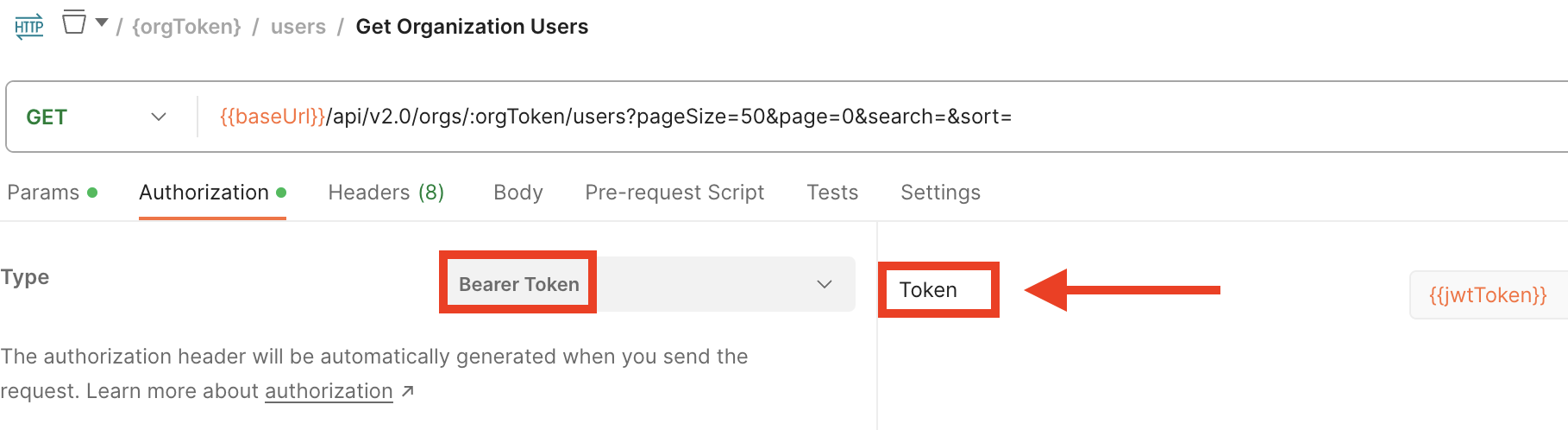Image resolution: width=1568 pixels, height=430 pixels.
Task: Select the Tests tab
Action: pos(832,193)
